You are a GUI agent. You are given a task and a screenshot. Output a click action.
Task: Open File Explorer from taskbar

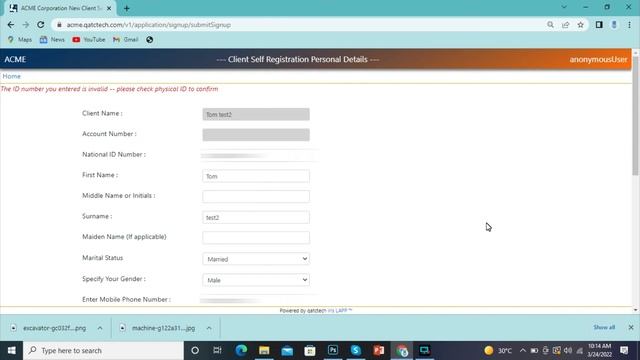[x=264, y=351]
